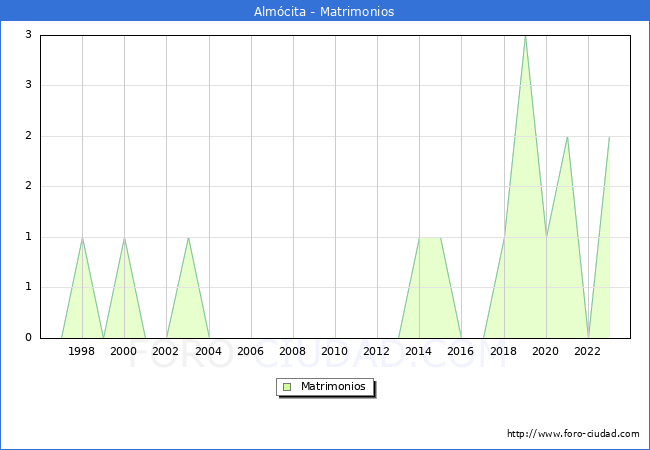The image size is (650, 450).
Task: Select the 2022 x-axis year label
Action: [588, 352]
